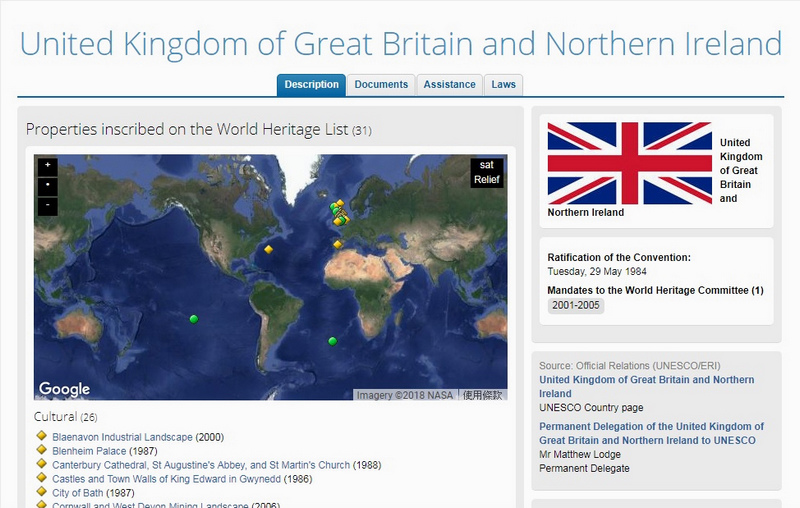Click 'Imagery ©2018 NASA' attribution text
The width and height of the screenshot is (800, 508).
[x=405, y=395]
